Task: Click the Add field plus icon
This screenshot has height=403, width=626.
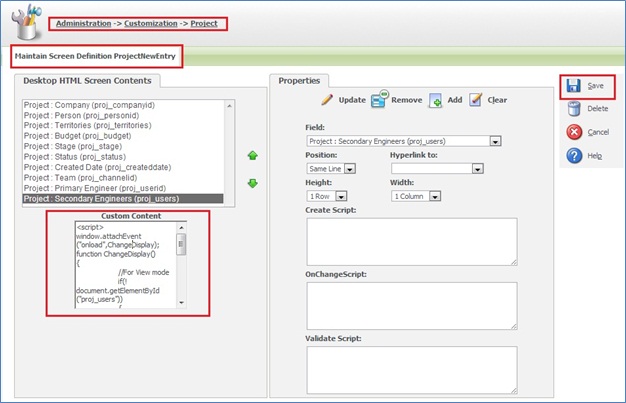Action: pos(435,100)
